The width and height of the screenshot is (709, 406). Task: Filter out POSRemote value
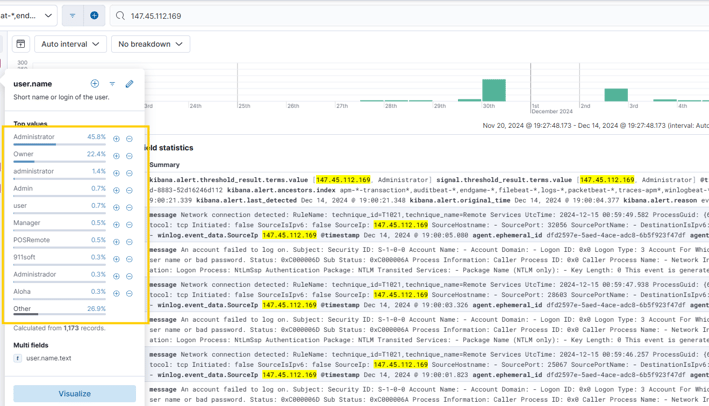[129, 242]
